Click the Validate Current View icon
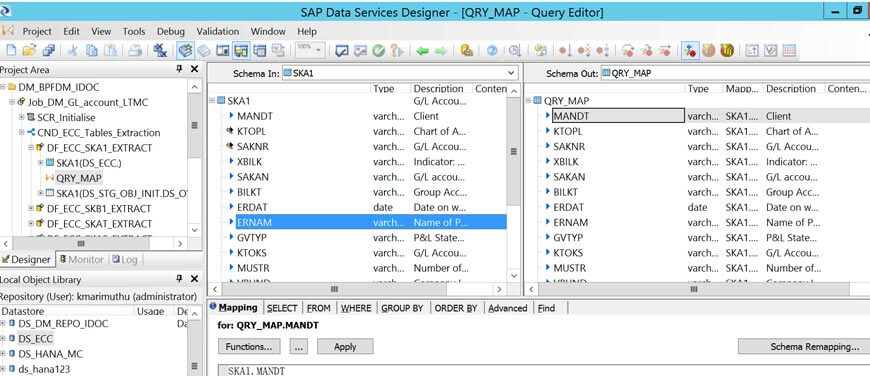This screenshot has height=376, width=870. 342,50
